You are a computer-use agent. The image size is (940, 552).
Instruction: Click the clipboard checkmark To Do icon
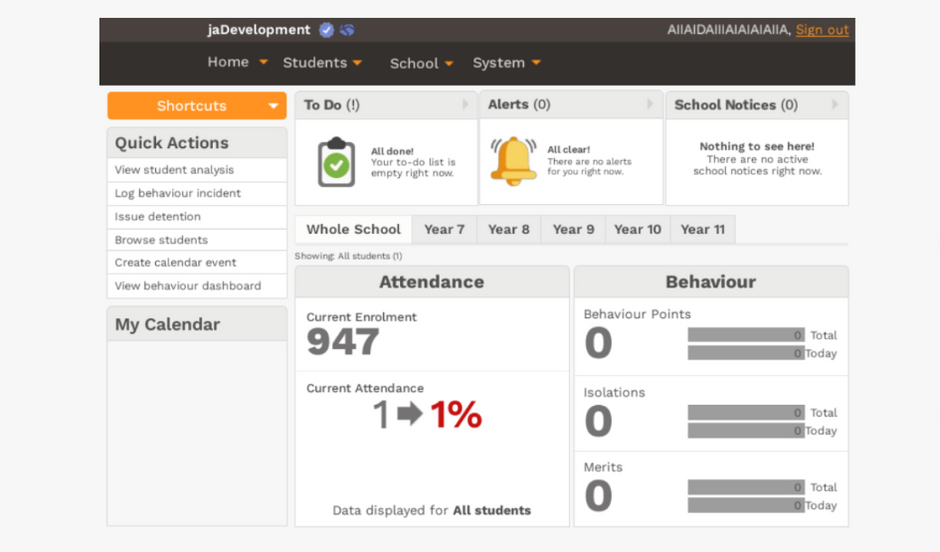tap(336, 162)
